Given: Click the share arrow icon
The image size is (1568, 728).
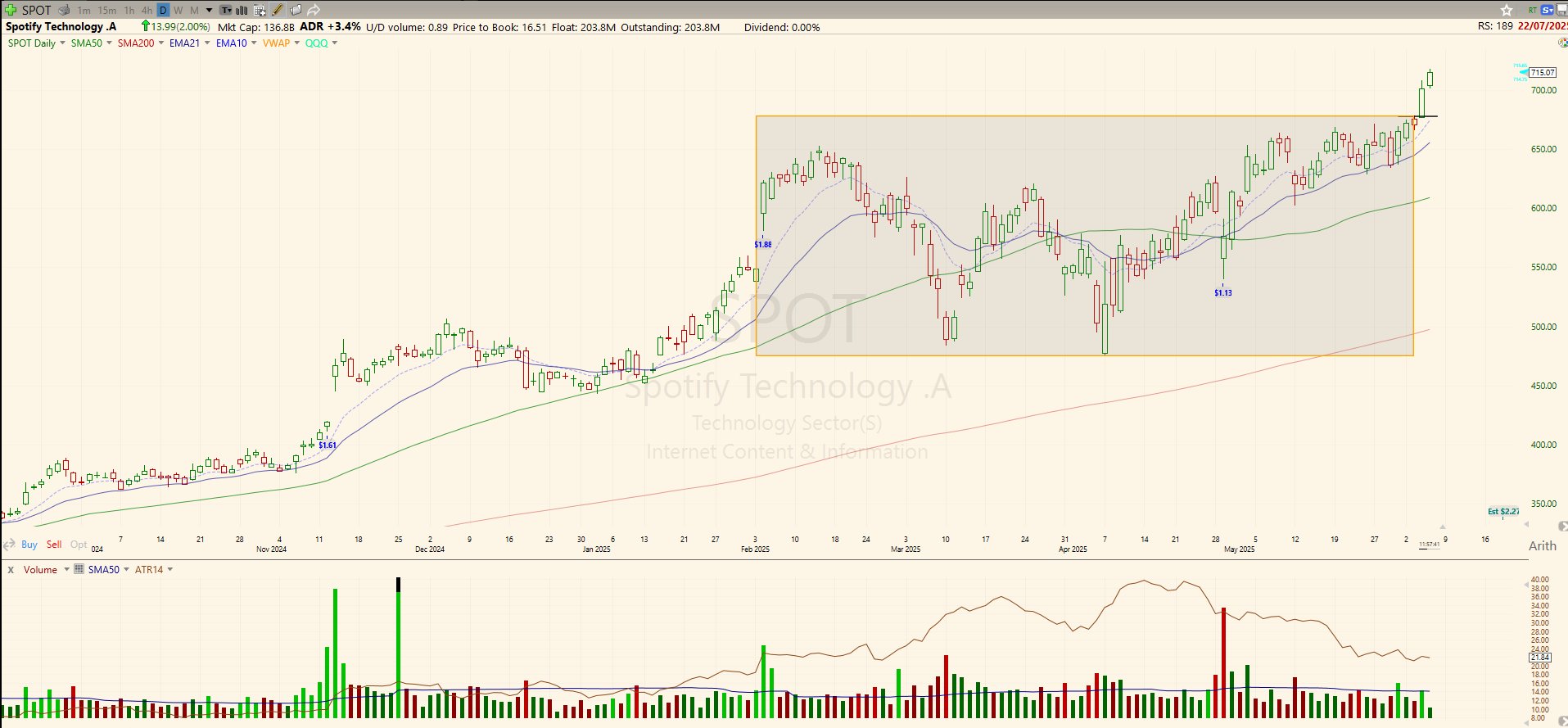Looking at the screenshot, I should (314, 11).
